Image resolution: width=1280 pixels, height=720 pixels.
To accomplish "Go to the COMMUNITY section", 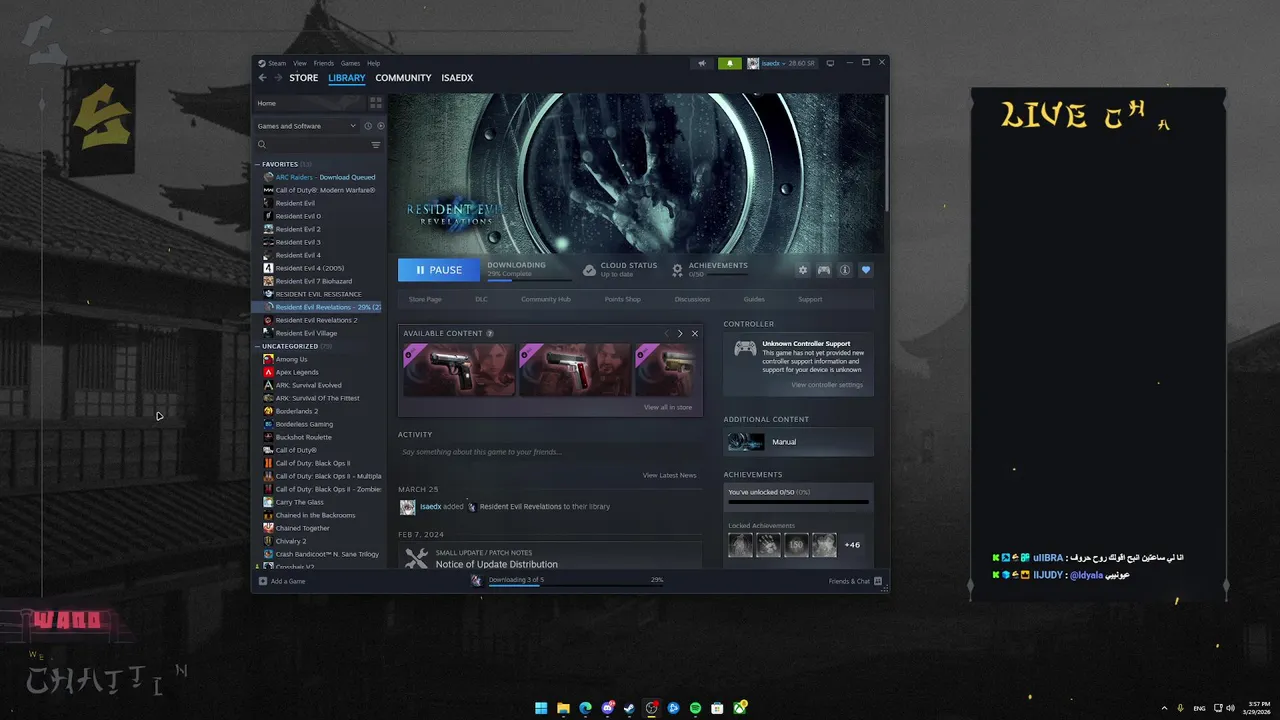I will point(403,78).
